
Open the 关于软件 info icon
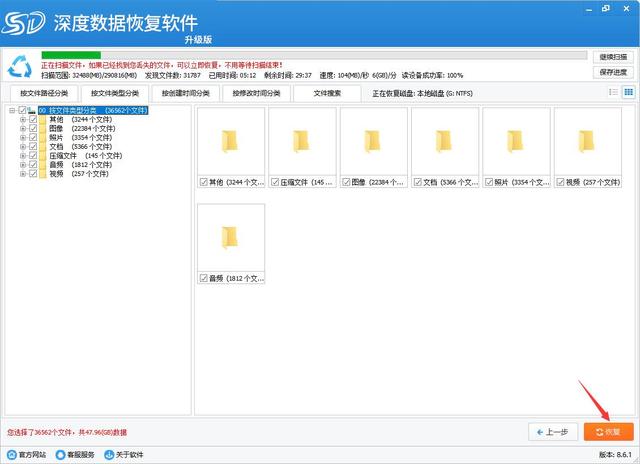tap(109, 455)
